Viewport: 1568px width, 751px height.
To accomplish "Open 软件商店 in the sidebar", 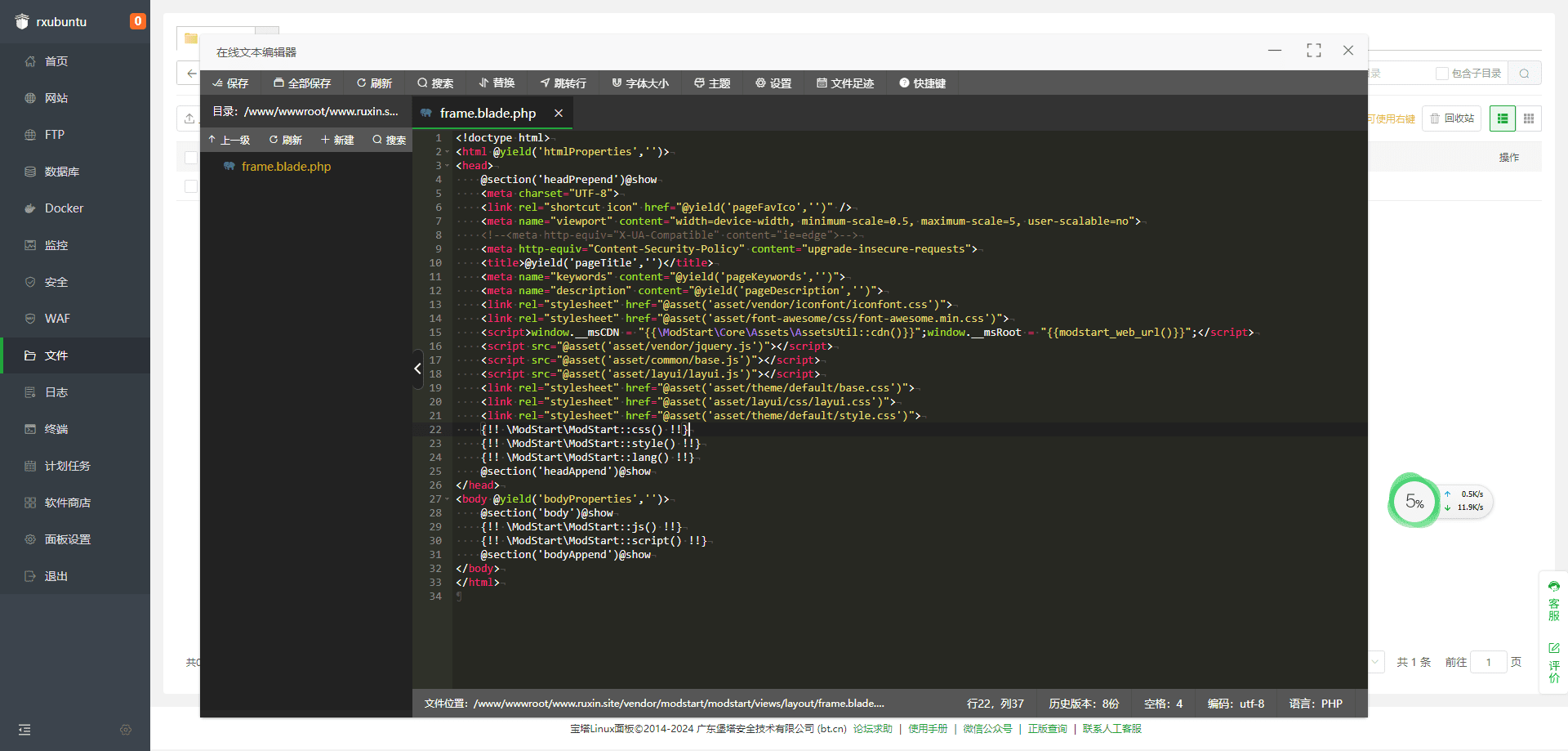I will click(68, 503).
